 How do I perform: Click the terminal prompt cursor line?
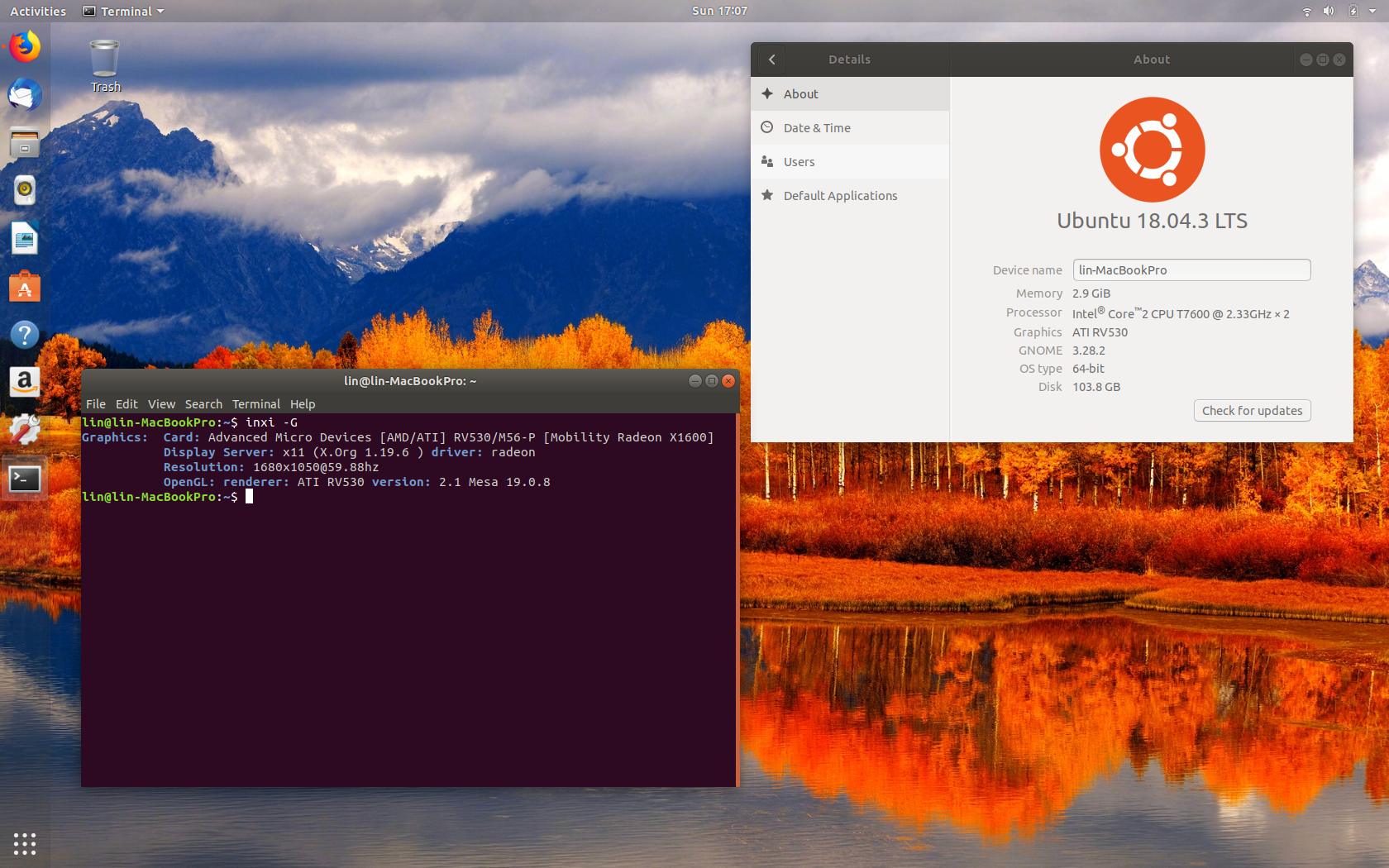[x=167, y=497]
